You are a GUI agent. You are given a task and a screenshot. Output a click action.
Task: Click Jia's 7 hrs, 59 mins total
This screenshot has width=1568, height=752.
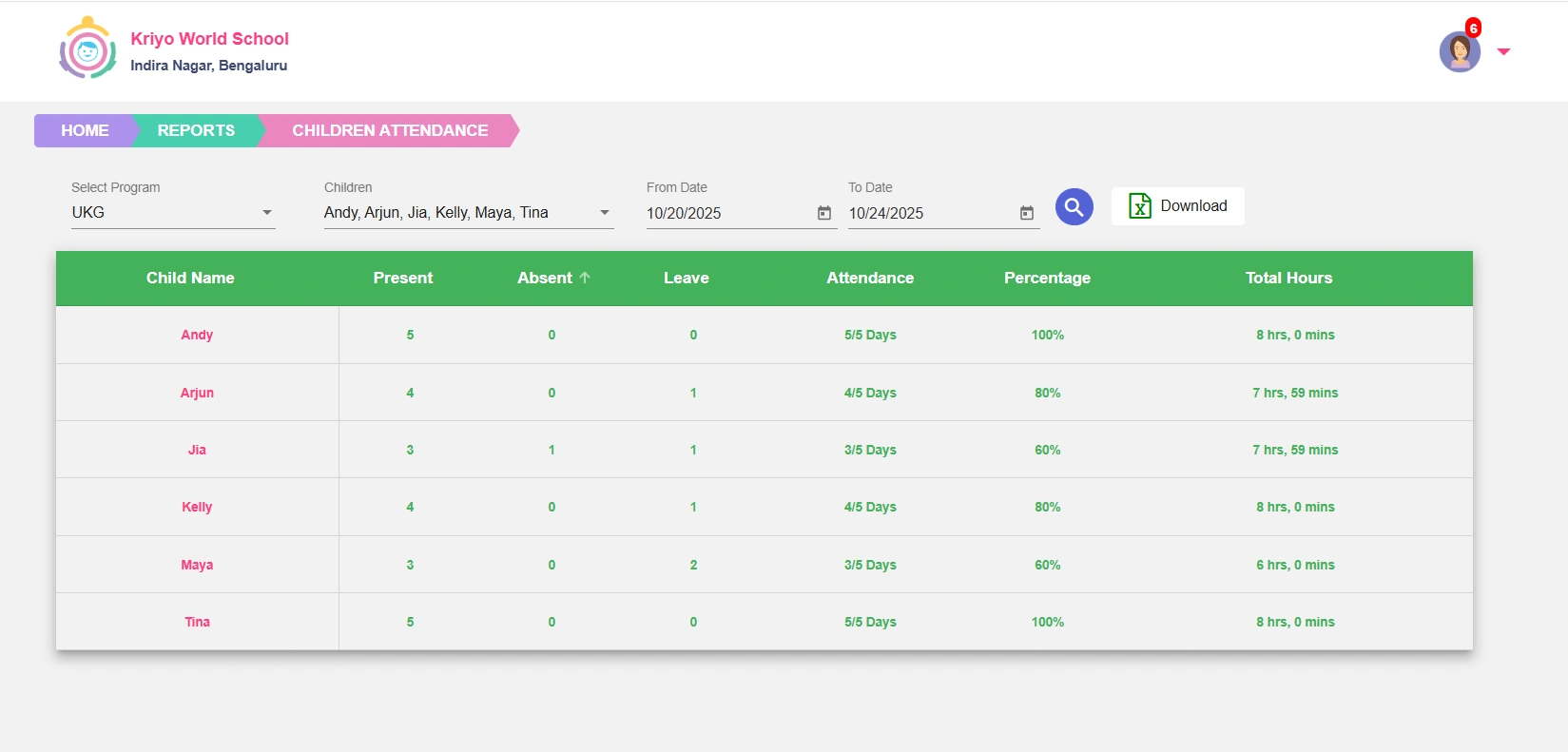1295,450
